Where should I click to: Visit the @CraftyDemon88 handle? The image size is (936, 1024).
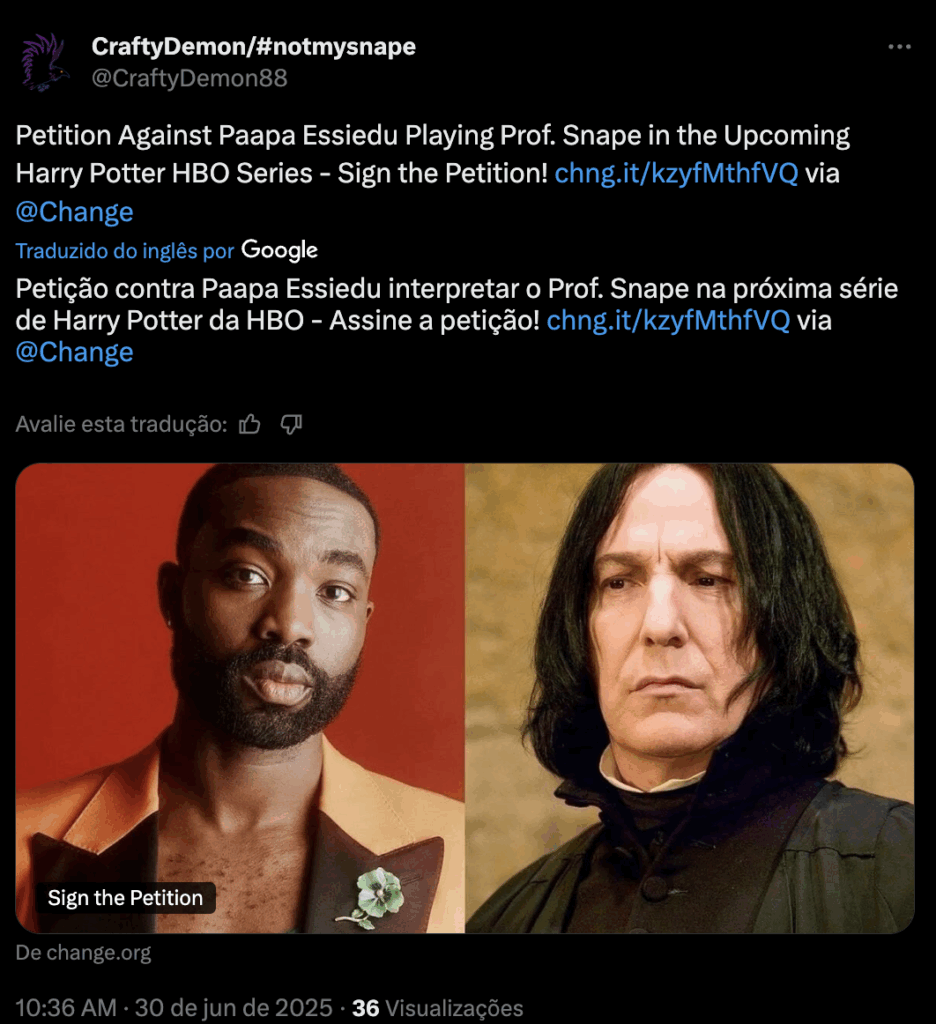(x=189, y=78)
